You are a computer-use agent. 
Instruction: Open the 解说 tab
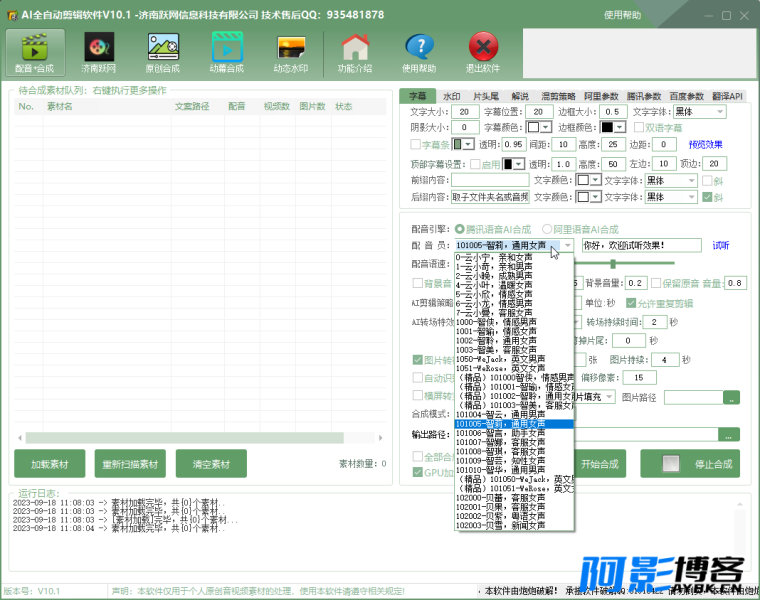click(x=520, y=96)
